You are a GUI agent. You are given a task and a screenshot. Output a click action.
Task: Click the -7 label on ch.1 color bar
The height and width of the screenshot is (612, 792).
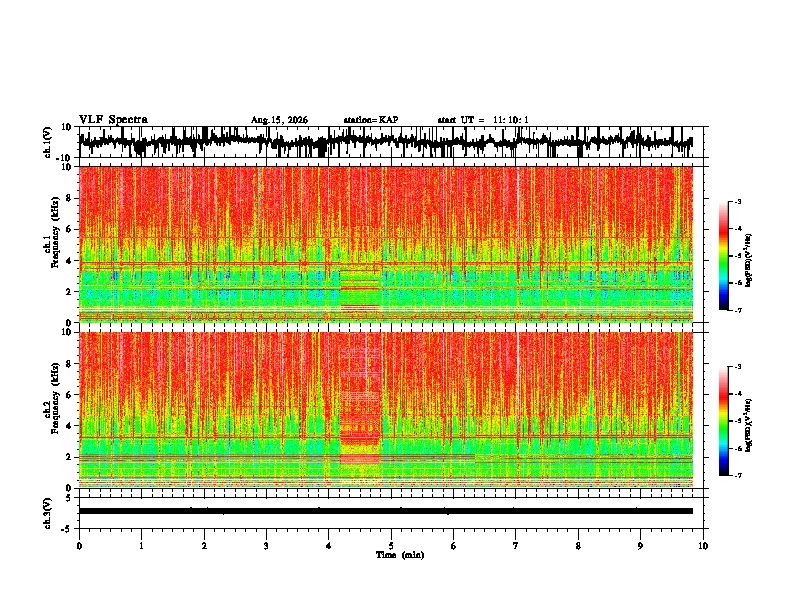click(737, 310)
